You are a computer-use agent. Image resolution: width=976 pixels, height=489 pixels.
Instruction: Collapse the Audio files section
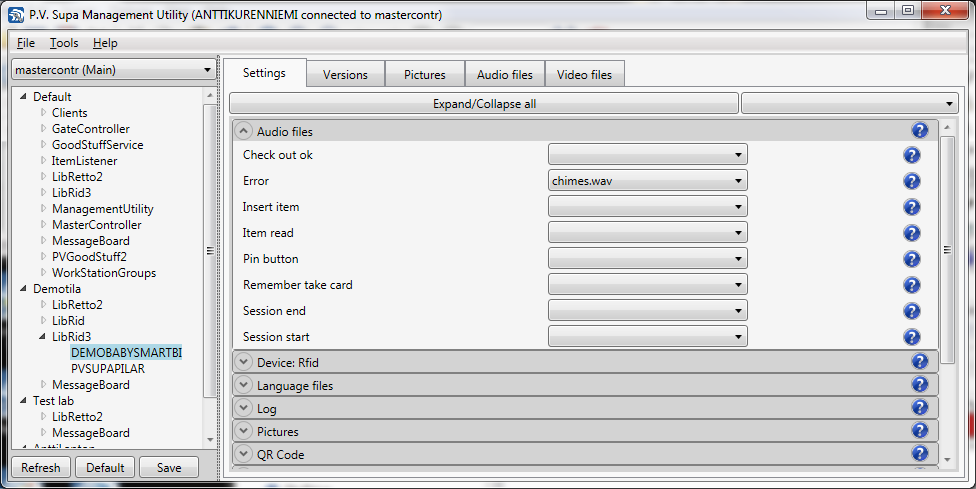[x=245, y=131]
